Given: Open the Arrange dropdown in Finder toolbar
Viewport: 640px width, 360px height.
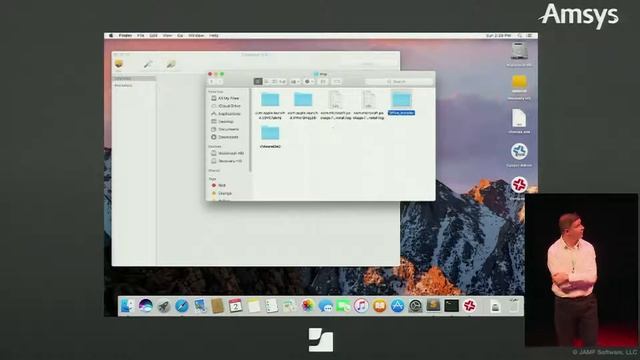Looking at the screenshot, I should [295, 82].
